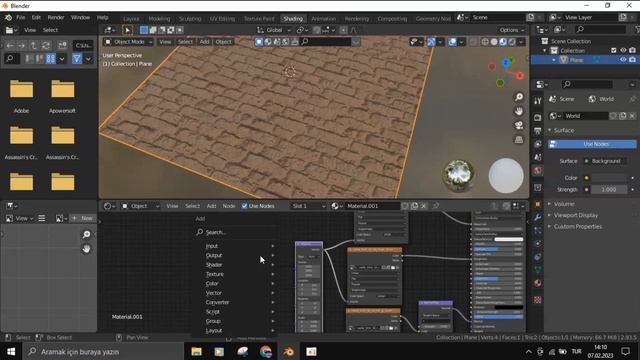Adjust the Strength 1.000 slider
Screen dimensions: 640x360
(608, 190)
